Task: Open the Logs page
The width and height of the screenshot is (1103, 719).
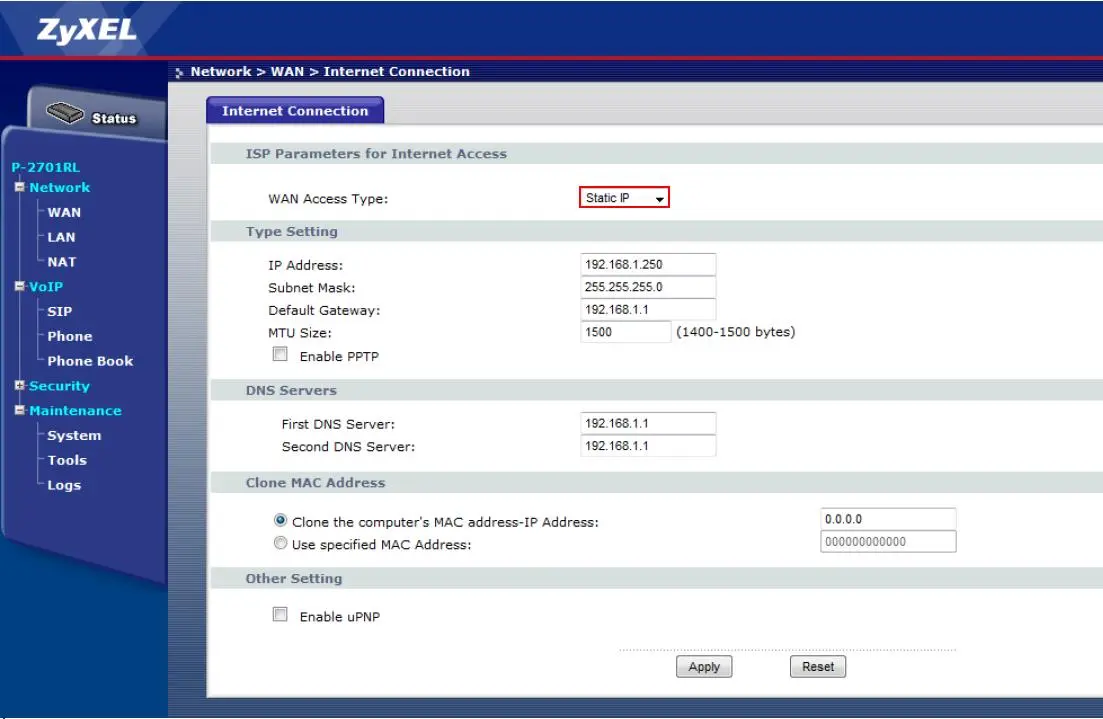Action: [x=64, y=485]
